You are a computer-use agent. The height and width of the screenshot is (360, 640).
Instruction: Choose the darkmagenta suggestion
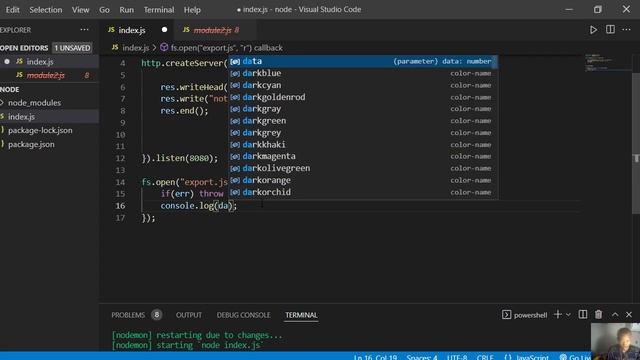point(363,156)
